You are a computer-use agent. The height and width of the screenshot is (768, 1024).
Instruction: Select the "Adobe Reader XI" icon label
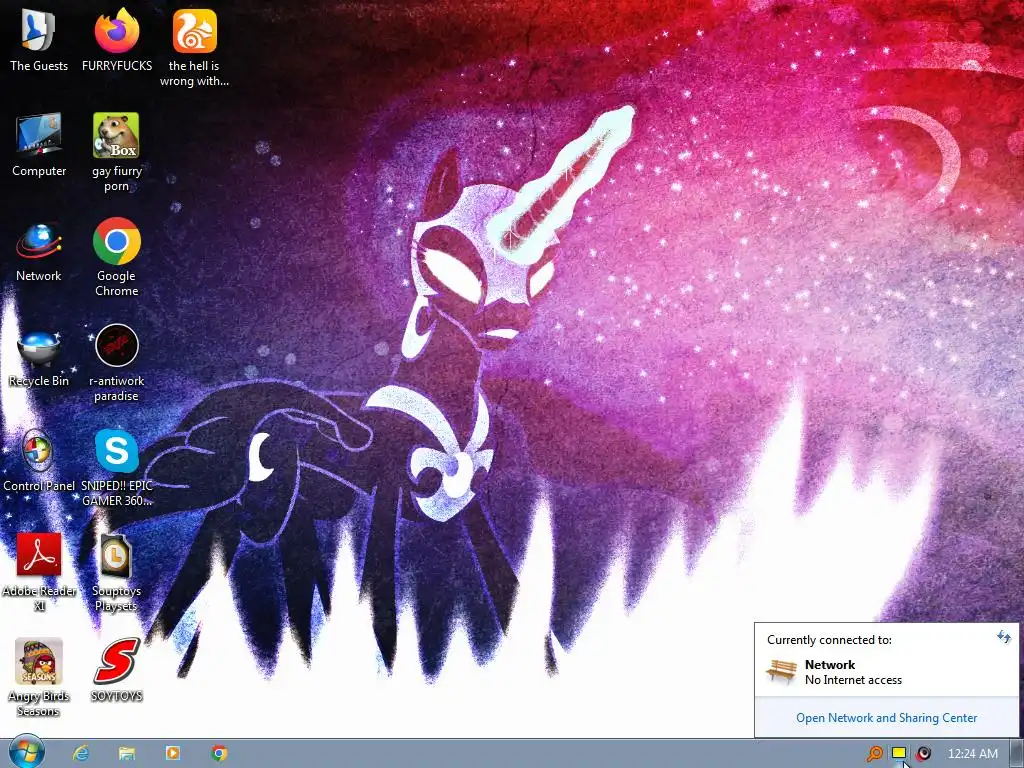pos(39,598)
